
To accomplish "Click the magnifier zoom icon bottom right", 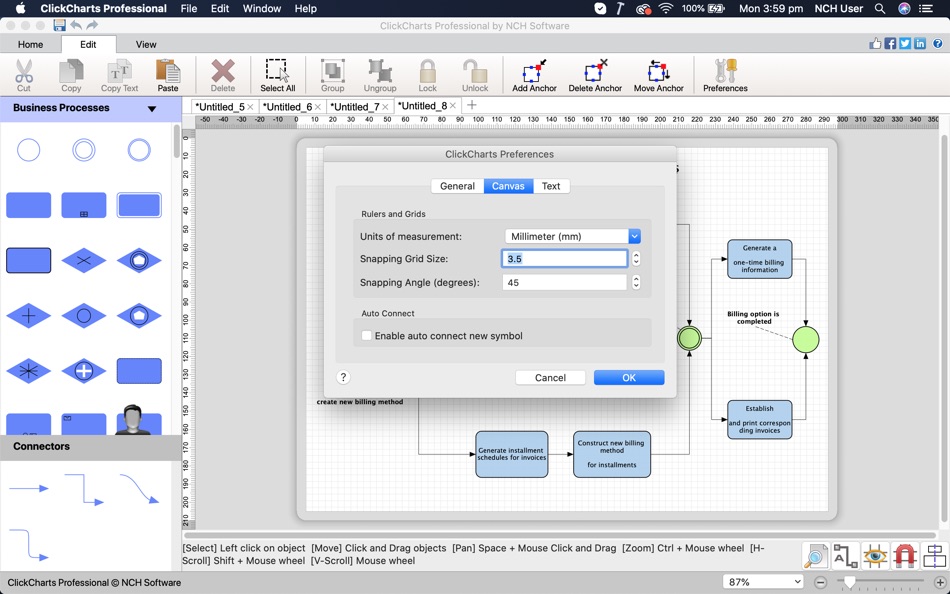I will click(815, 556).
